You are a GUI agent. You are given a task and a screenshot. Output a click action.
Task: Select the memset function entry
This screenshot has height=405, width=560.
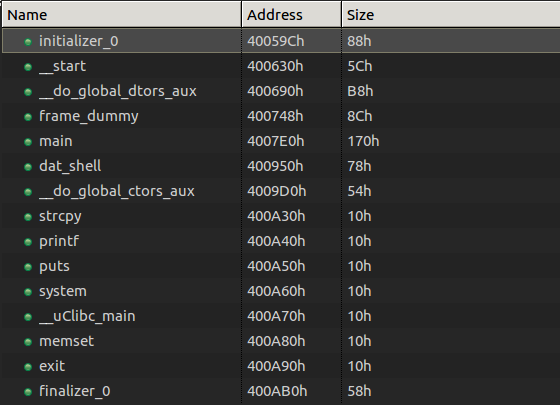pyautogui.click(x=281, y=341)
